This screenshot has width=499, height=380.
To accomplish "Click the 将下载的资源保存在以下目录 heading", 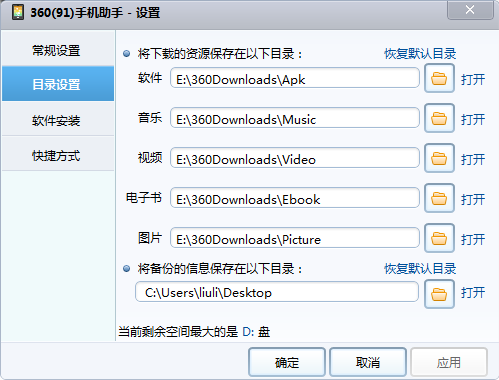I will coord(220,54).
